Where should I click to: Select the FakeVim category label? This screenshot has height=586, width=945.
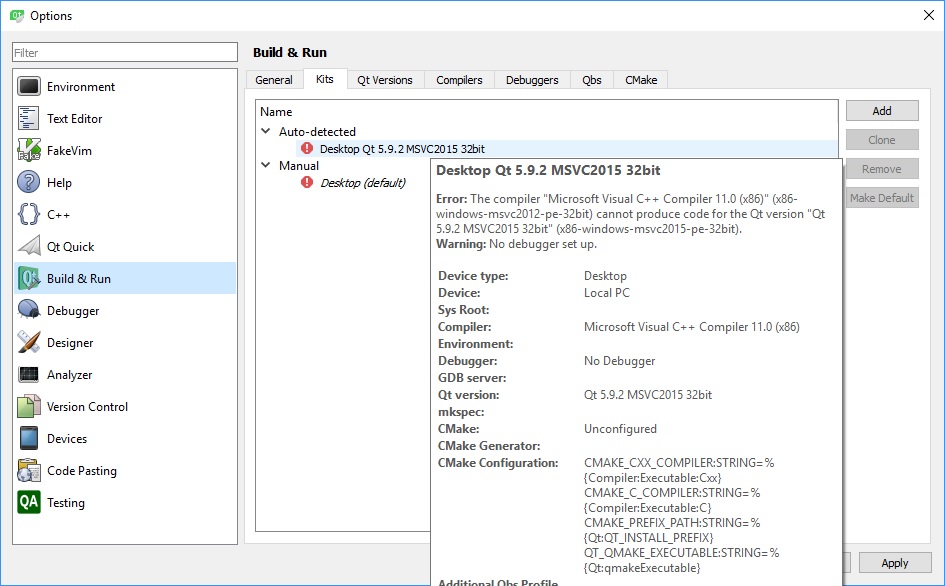(69, 151)
